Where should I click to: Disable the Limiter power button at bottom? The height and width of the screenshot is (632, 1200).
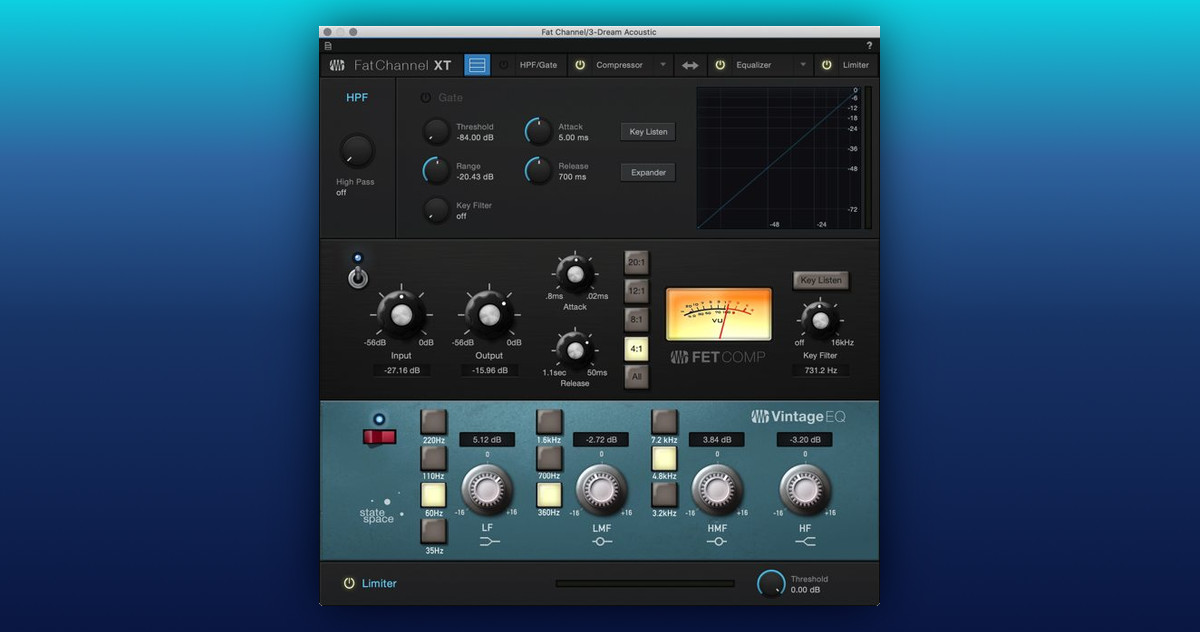tap(348, 583)
